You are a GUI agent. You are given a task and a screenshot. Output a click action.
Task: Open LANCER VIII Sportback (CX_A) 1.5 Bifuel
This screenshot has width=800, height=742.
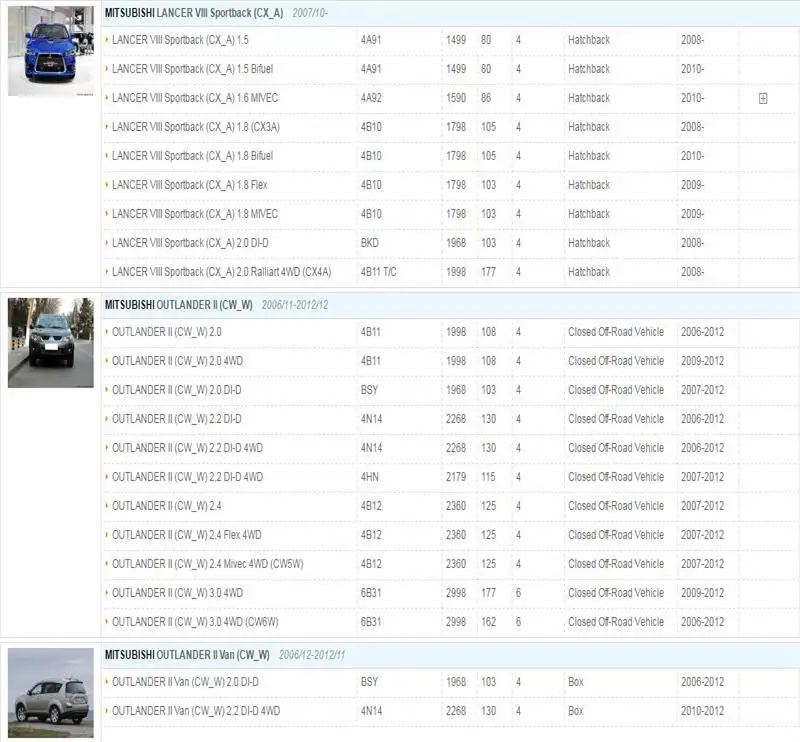(x=192, y=69)
